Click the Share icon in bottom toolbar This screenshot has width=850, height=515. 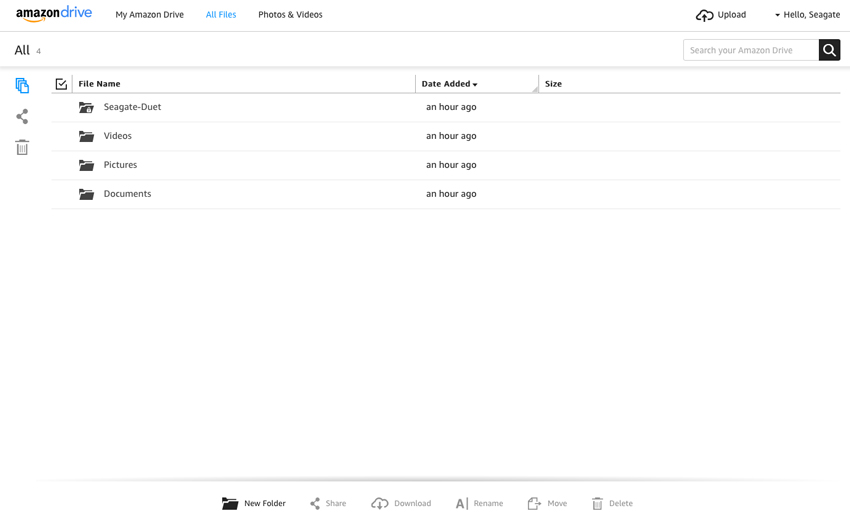315,504
